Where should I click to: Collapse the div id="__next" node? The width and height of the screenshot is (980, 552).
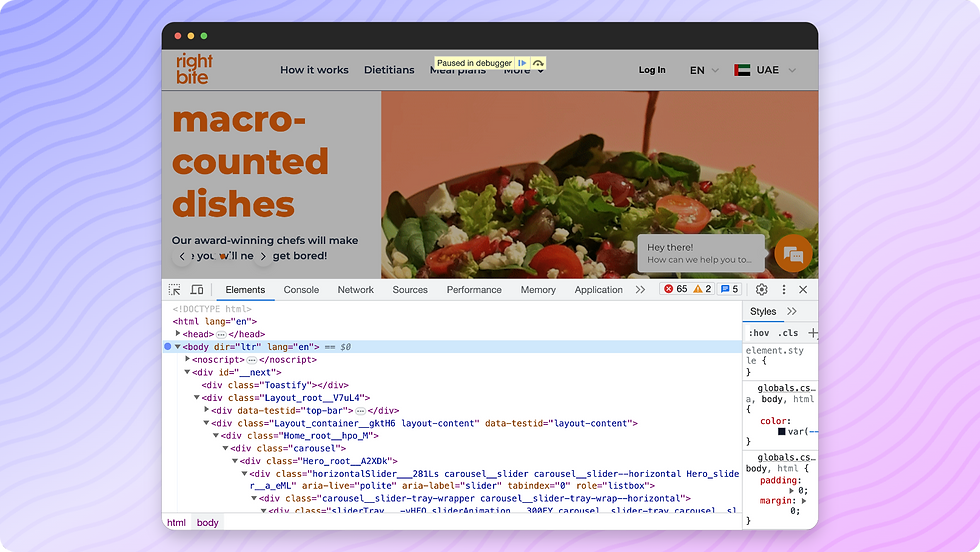coord(188,372)
